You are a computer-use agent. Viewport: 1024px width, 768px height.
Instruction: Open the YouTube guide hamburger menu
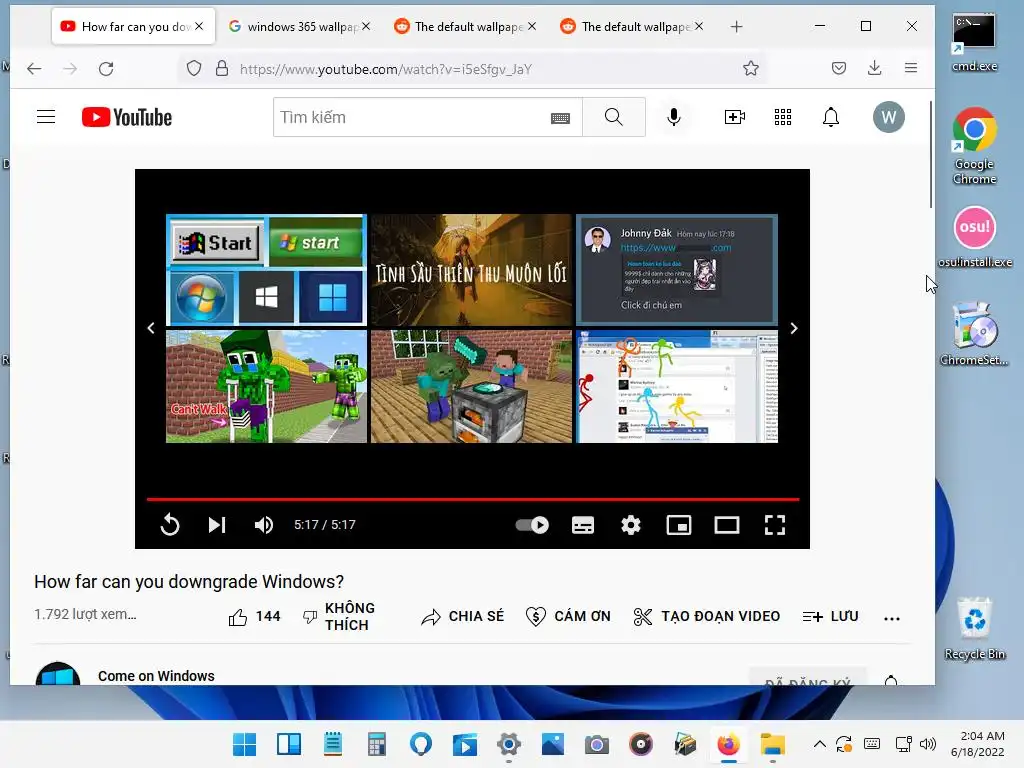tap(46, 118)
